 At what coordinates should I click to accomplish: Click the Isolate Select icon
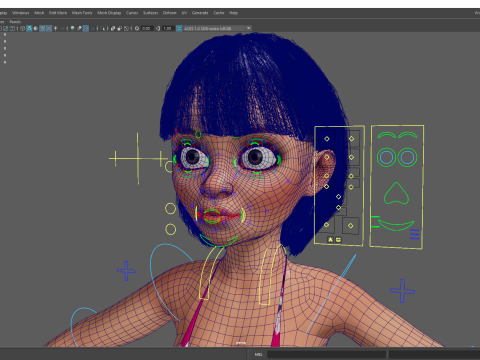102,29
